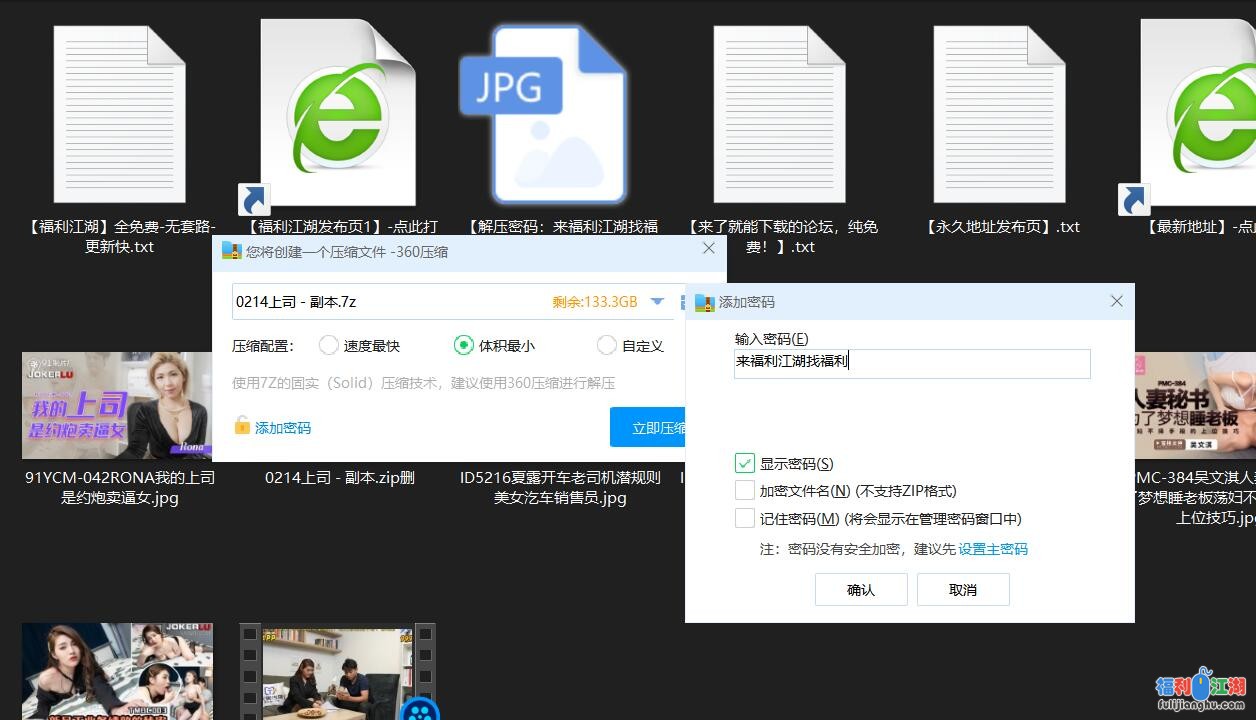Expand the archive path dropdown arrow

click(x=657, y=301)
